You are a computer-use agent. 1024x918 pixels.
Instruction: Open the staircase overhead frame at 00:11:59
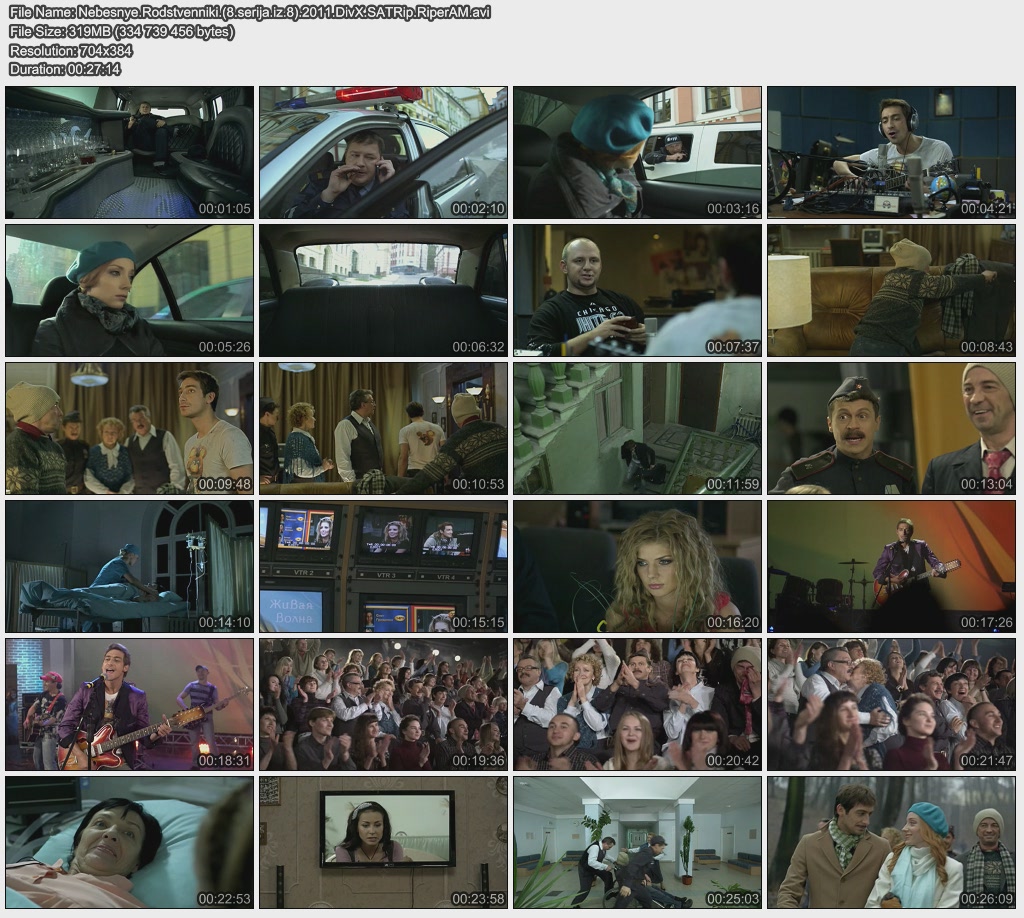(x=638, y=428)
